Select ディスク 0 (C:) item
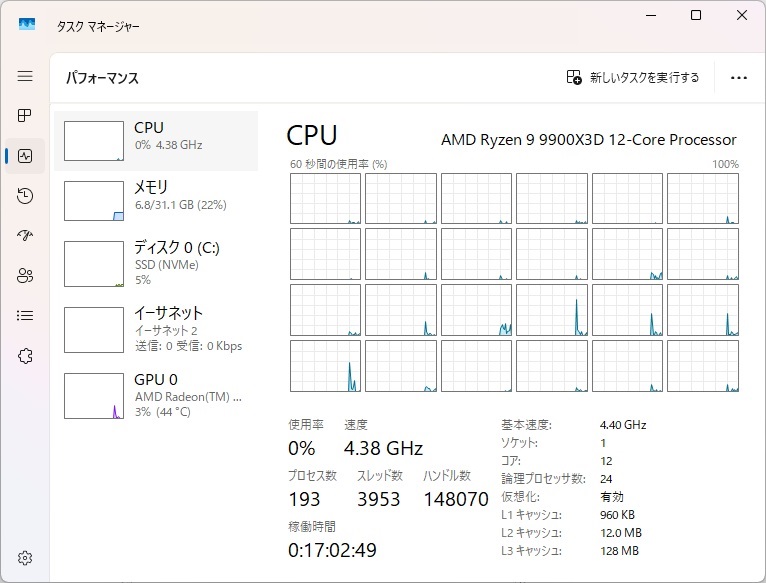Viewport: 766px width, 583px height. [156, 263]
